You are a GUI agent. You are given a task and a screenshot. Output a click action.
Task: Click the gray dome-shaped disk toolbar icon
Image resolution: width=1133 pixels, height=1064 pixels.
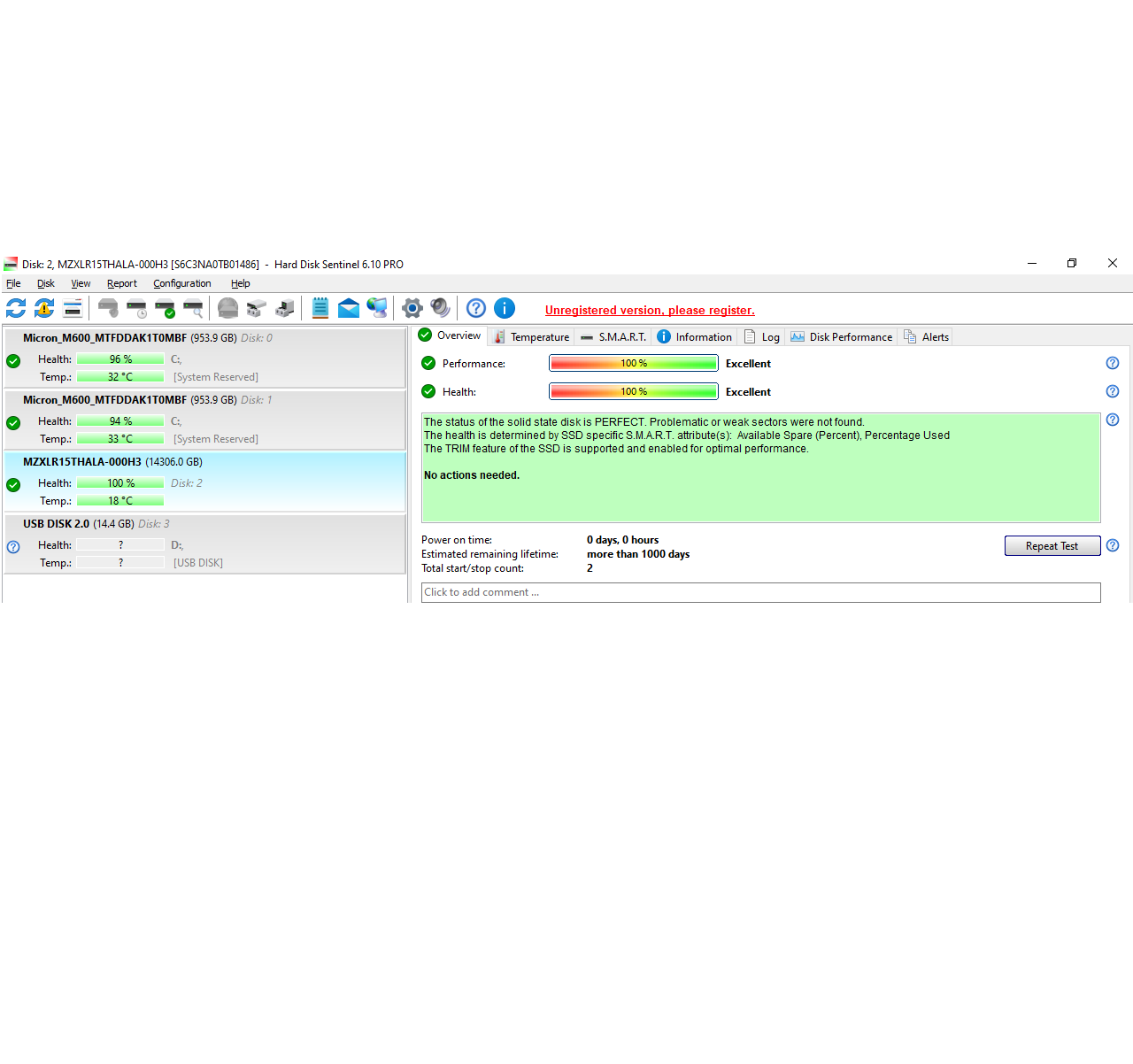pos(228,308)
